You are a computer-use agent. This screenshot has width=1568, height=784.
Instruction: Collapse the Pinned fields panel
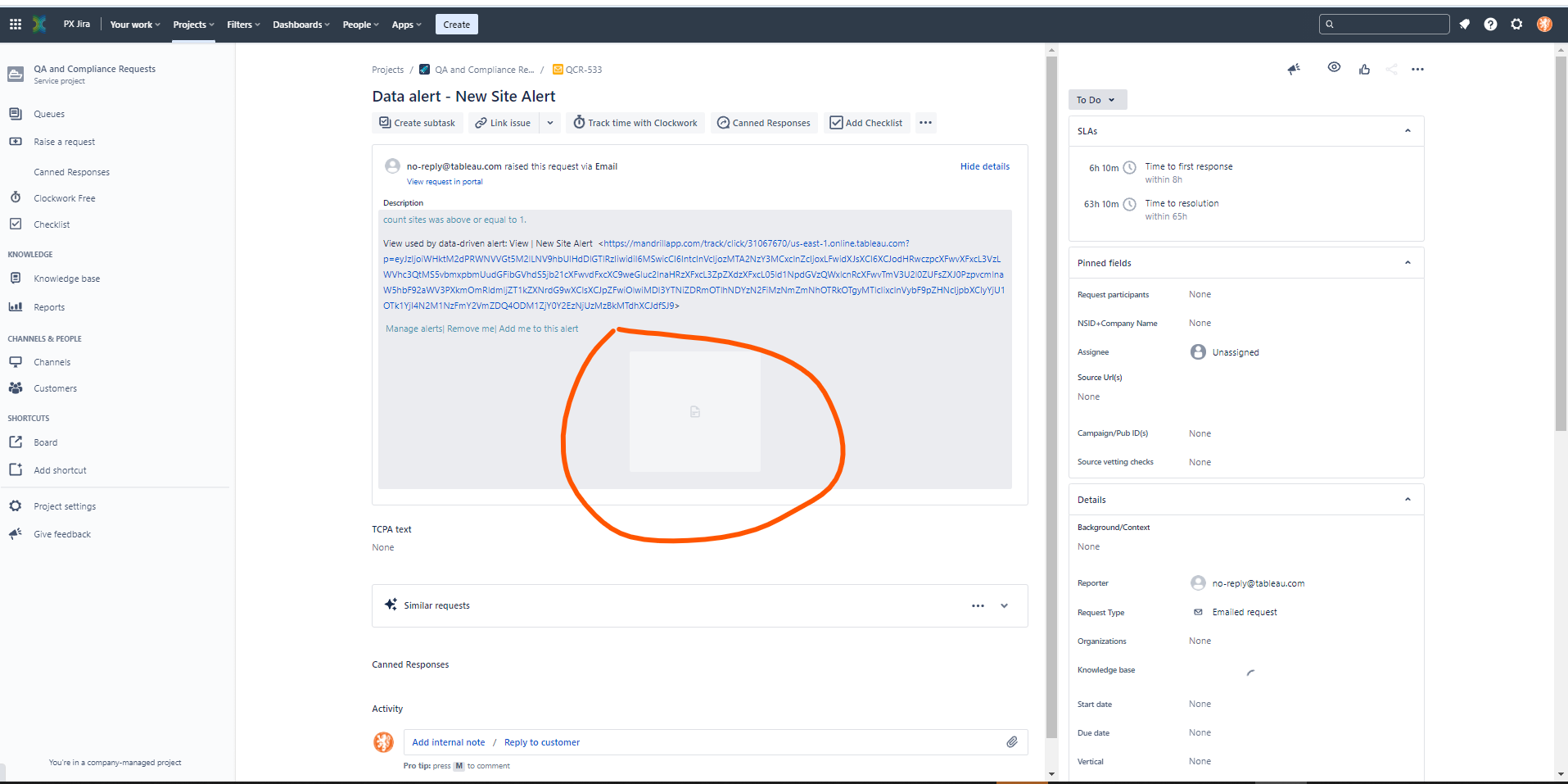click(x=1408, y=263)
